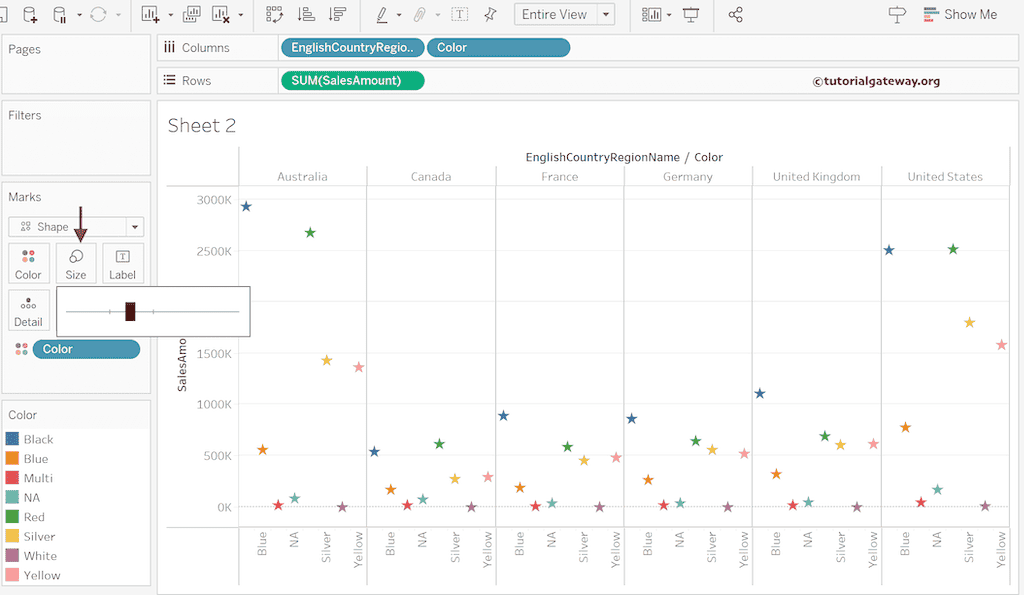The image size is (1024, 595).
Task: Open the Size property on the Marks card
Action: pyautogui.click(x=76, y=262)
